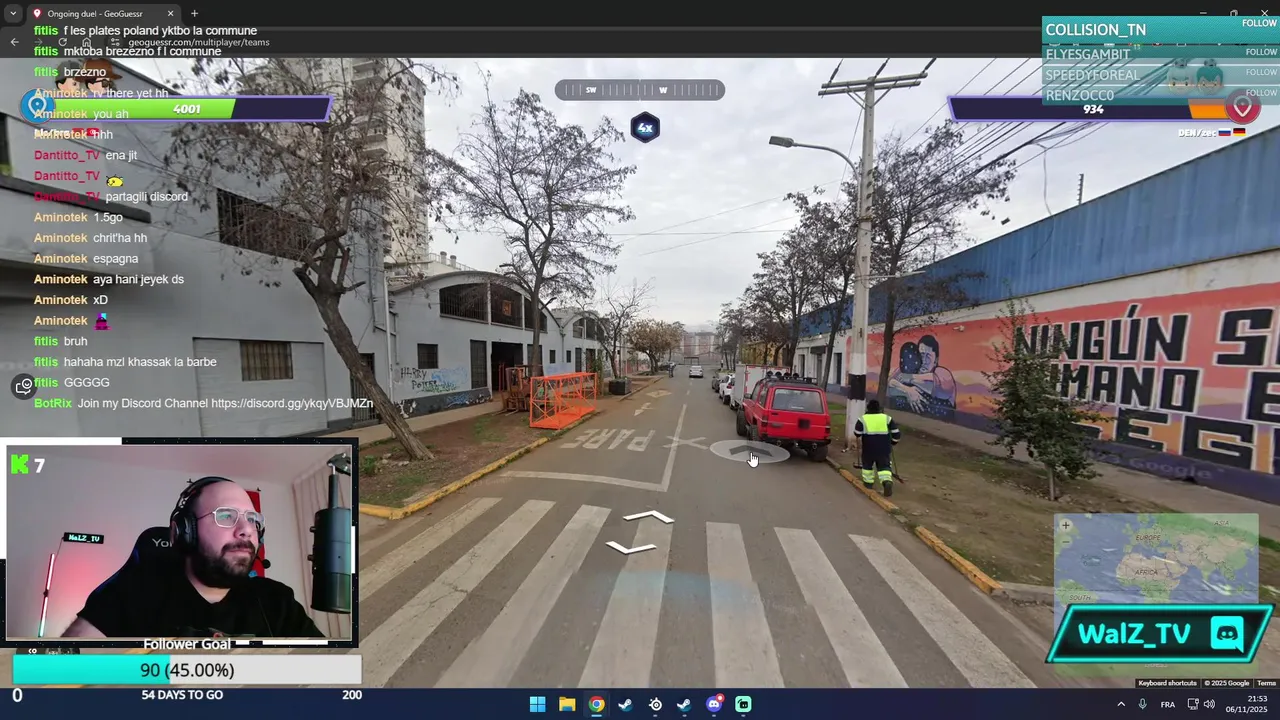Click the geoguessr.com/multiplayer/teams address bar
1280x720 pixels.
[x=199, y=42]
